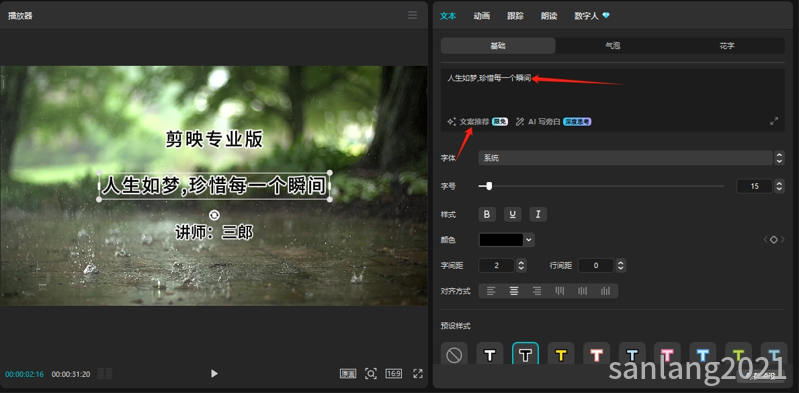Go to the previous keyframe arrow
This screenshot has height=393, width=799.
[765, 240]
